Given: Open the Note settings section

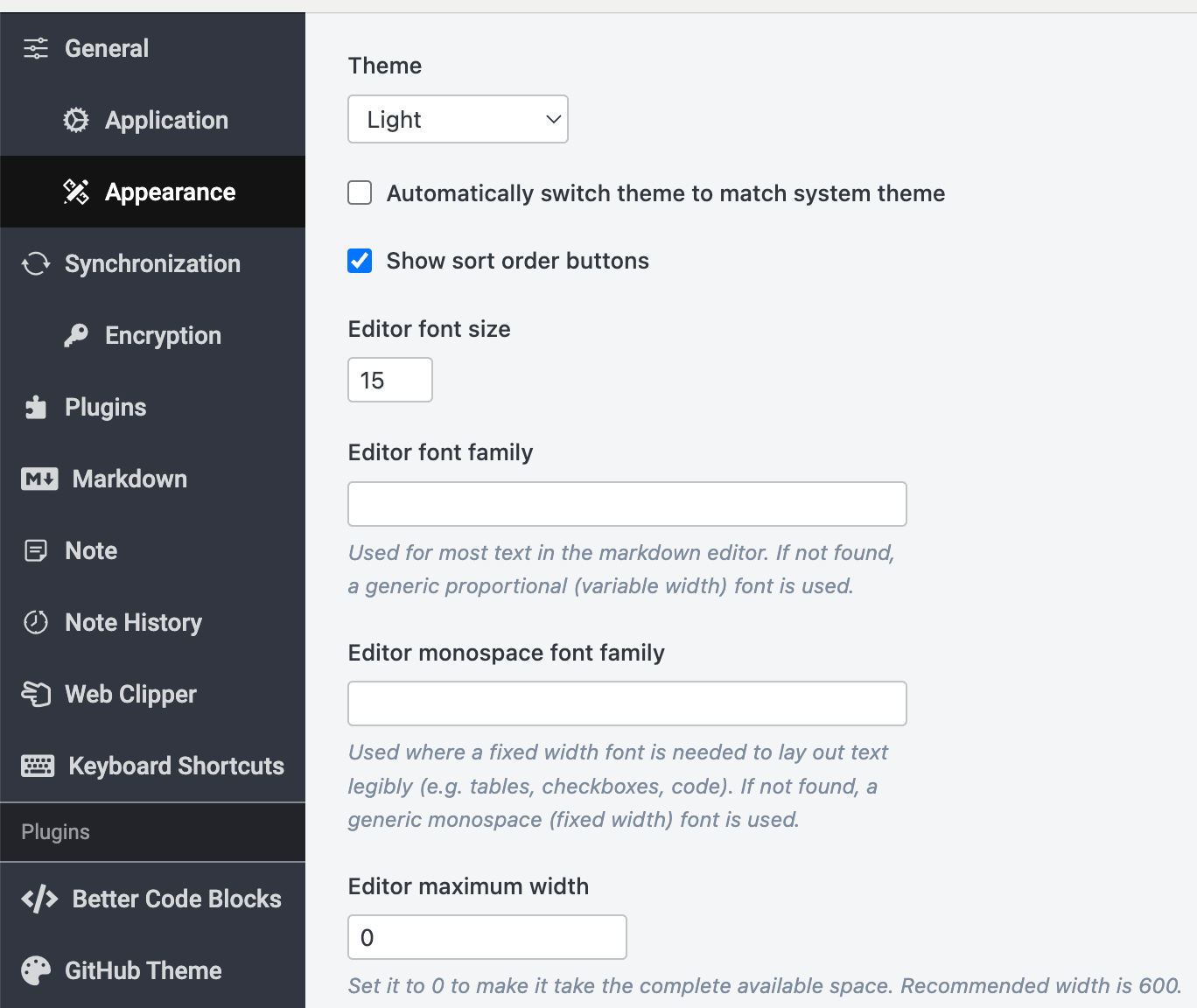Looking at the screenshot, I should 91,550.
